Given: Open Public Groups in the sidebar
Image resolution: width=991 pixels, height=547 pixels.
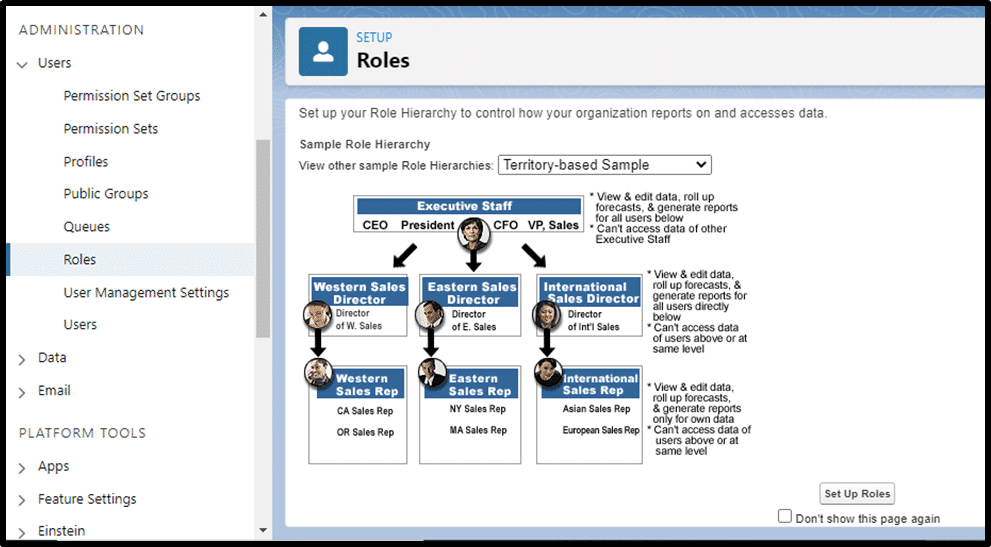Looking at the screenshot, I should pyautogui.click(x=106, y=194).
